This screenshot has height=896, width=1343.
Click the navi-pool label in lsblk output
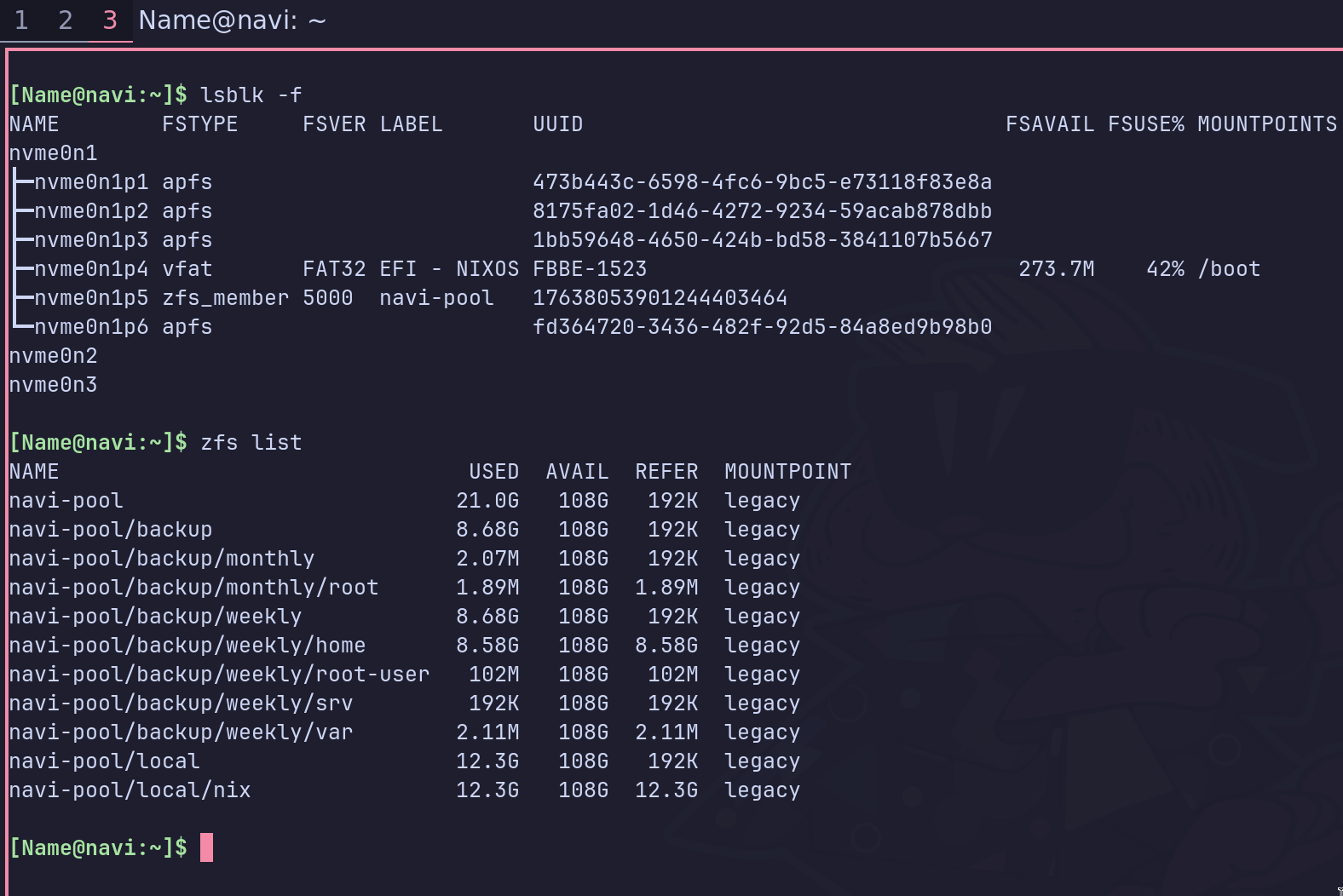(x=436, y=298)
